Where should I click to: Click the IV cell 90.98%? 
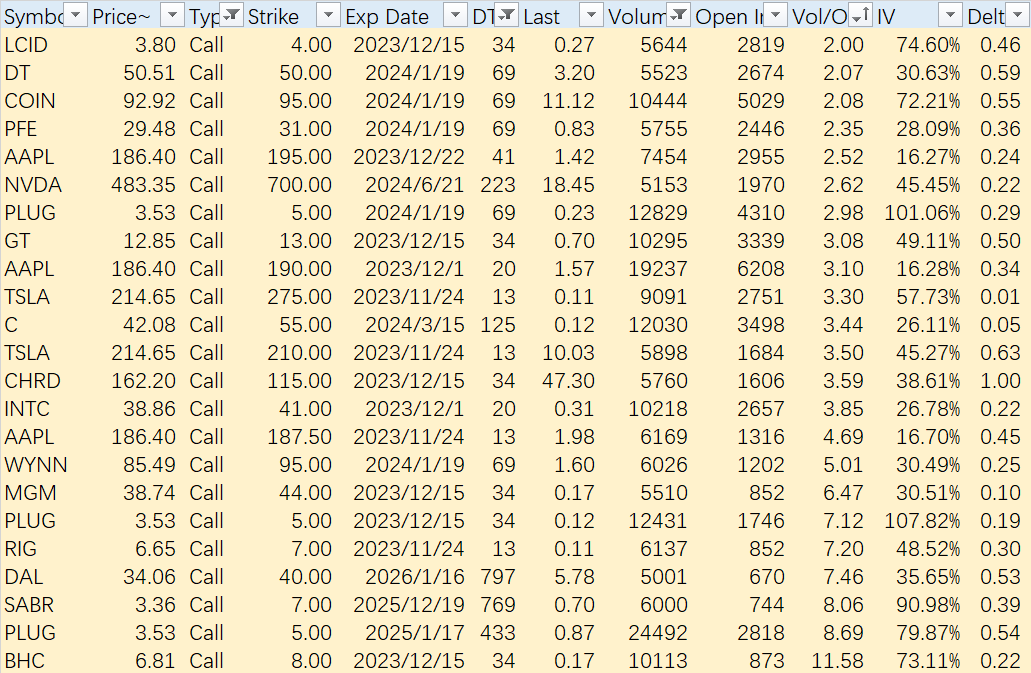(928, 605)
